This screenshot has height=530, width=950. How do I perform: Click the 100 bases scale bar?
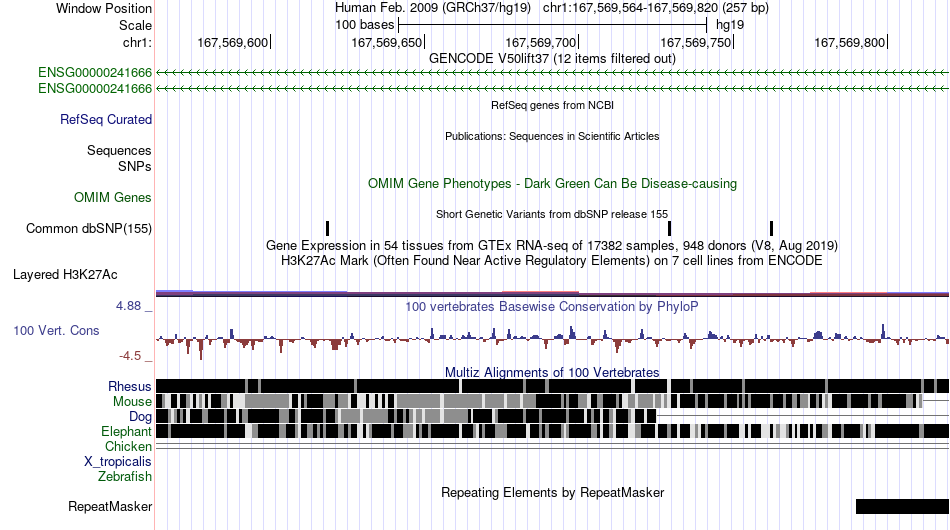pos(553,25)
